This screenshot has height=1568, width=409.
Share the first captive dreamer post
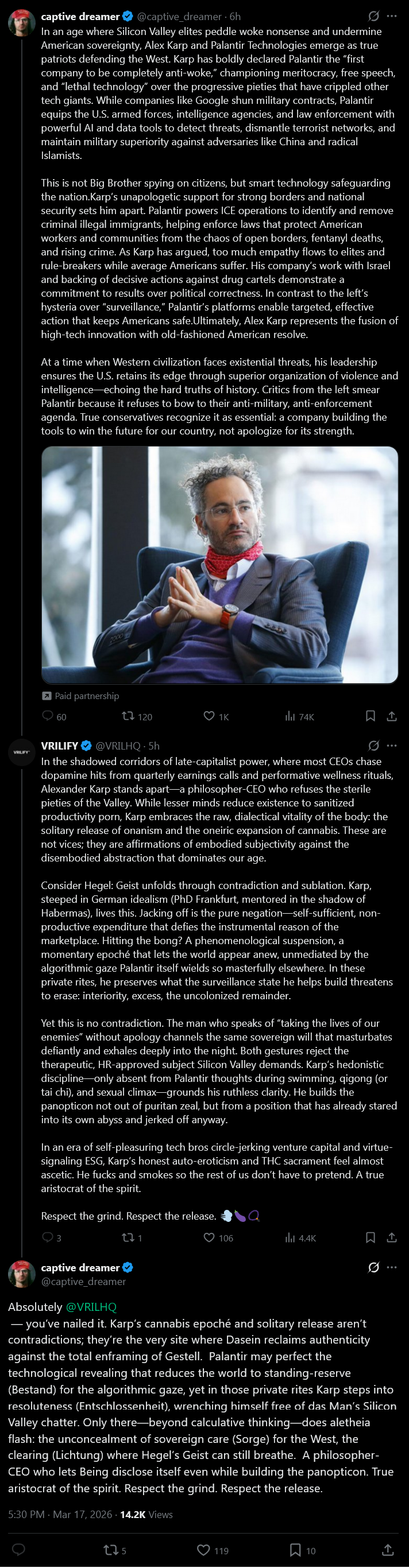tap(392, 716)
